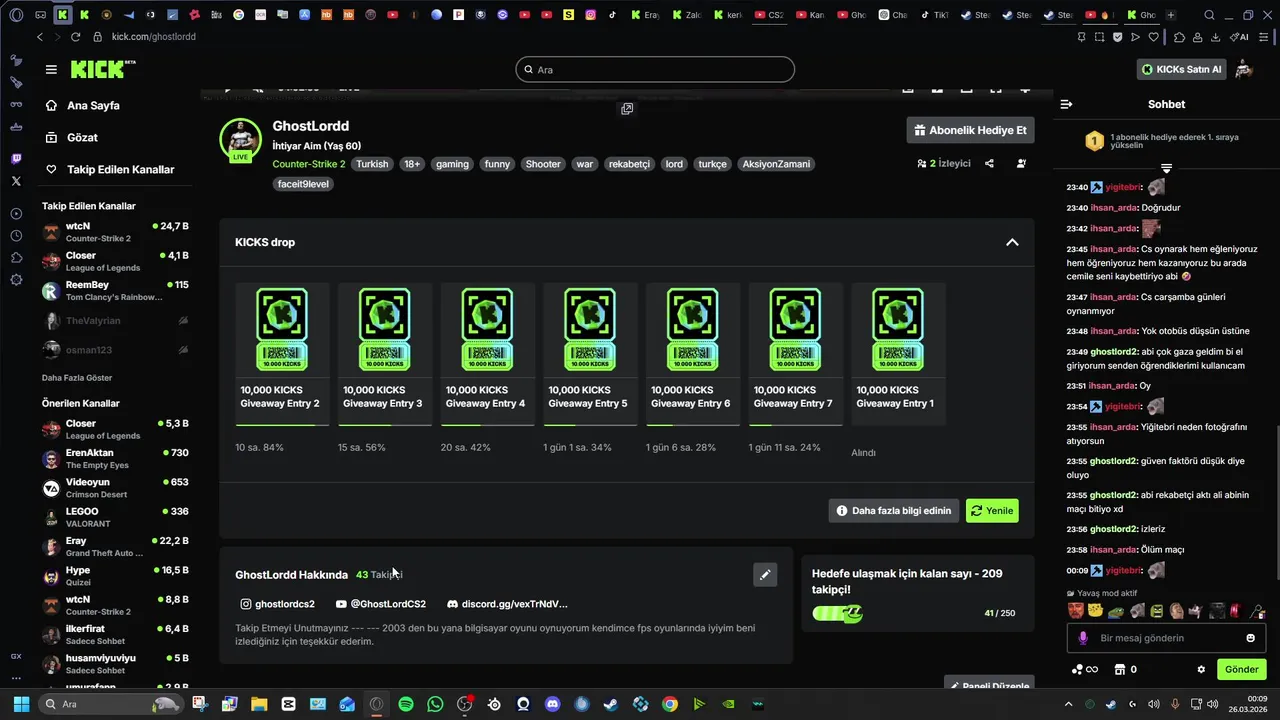
Task: Click the user-check follow icon beside share
Action: pyautogui.click(x=1021, y=163)
